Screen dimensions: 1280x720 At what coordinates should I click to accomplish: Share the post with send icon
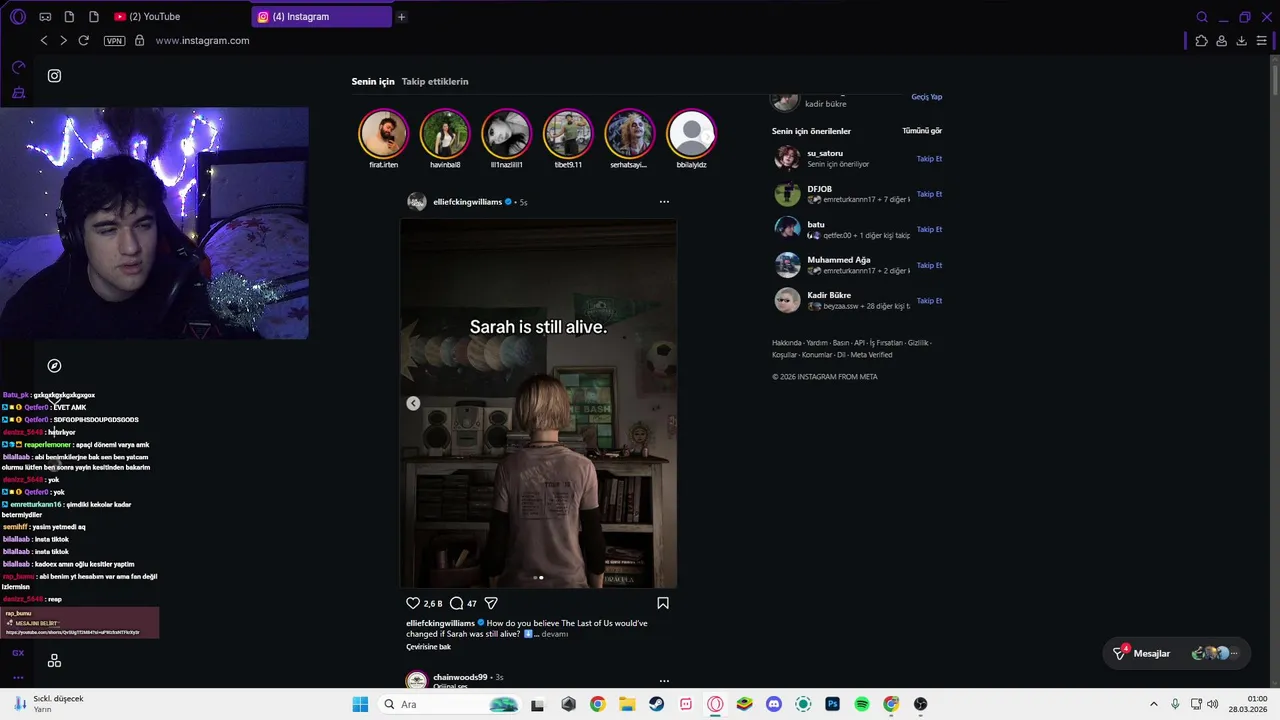(491, 603)
